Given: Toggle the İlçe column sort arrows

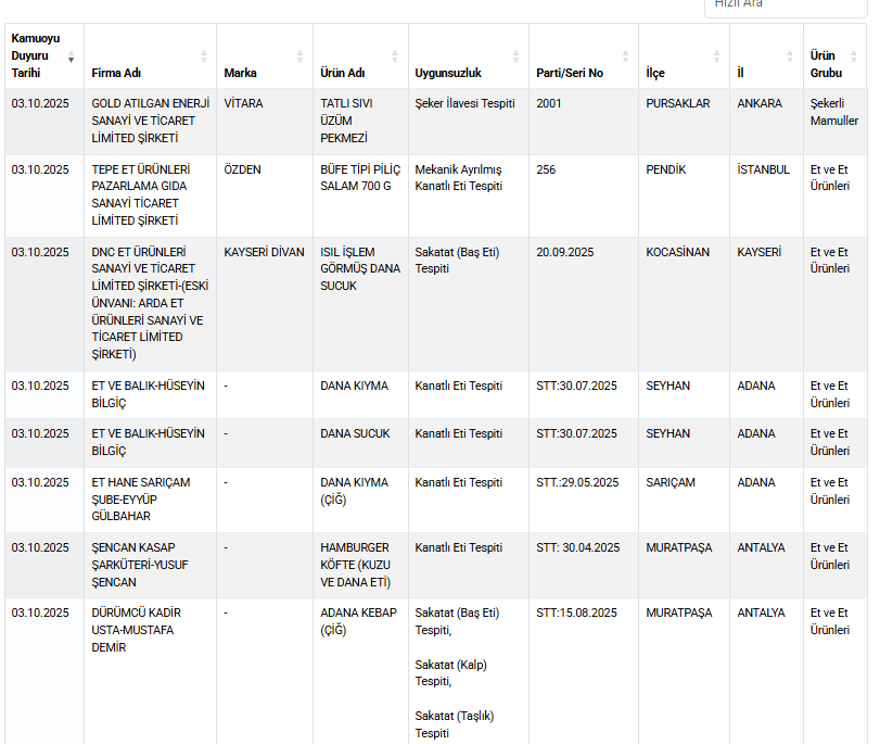Looking at the screenshot, I should click(x=717, y=57).
